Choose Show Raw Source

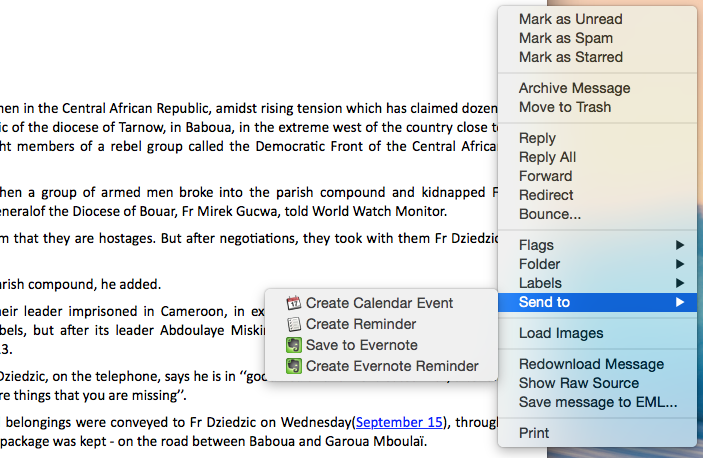pyautogui.click(x=597, y=383)
